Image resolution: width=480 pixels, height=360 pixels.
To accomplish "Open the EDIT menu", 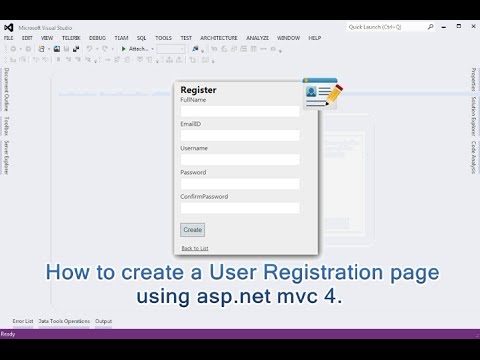I will (x=27, y=38).
